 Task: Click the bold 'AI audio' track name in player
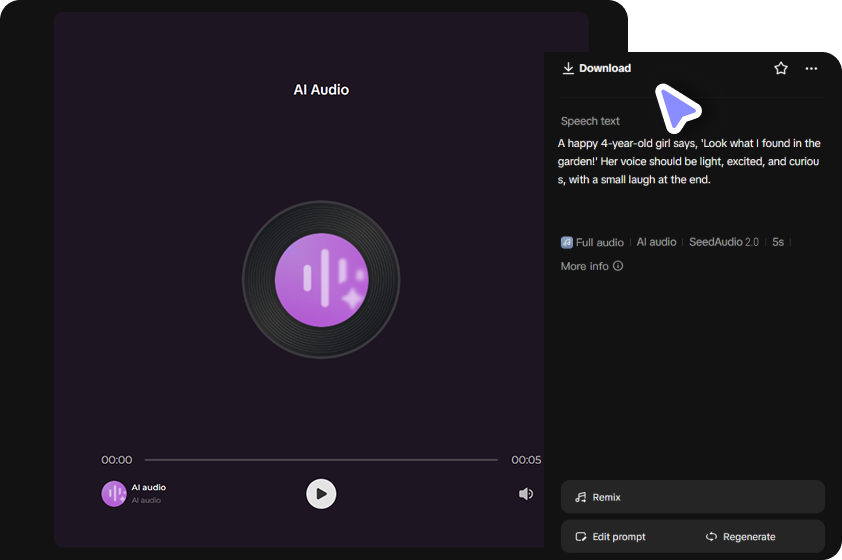point(149,488)
